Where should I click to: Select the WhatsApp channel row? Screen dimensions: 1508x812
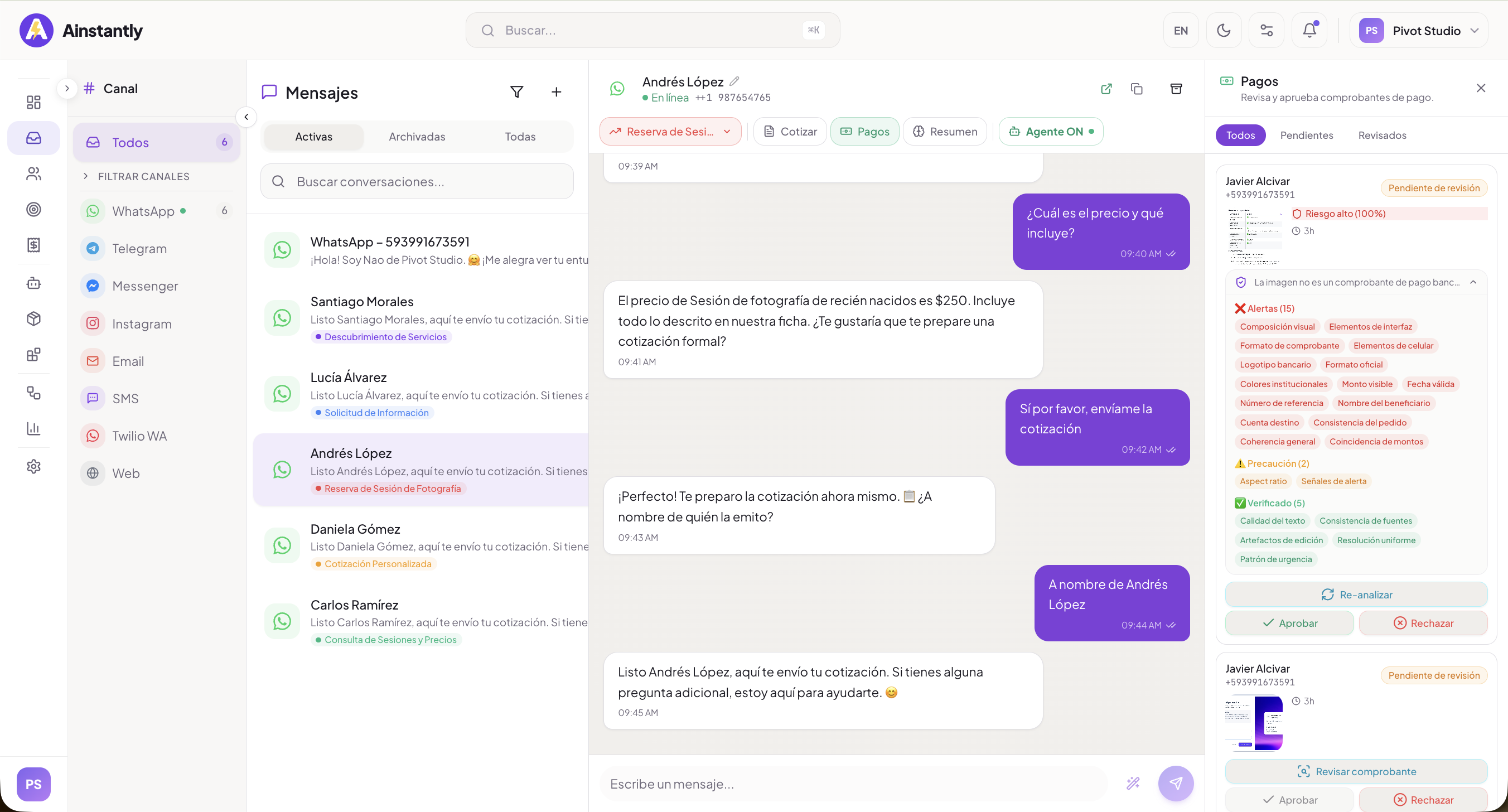[x=157, y=211]
